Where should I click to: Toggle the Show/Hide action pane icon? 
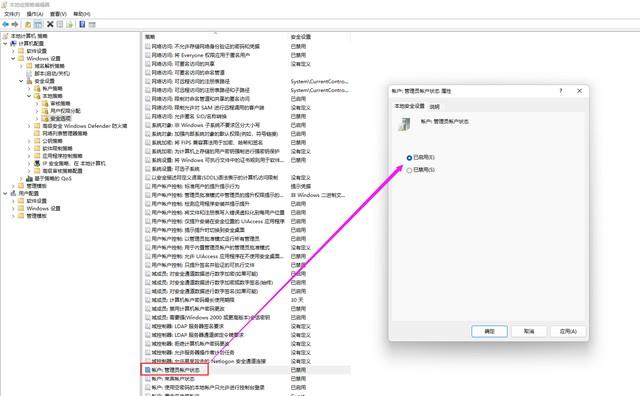(x=92, y=24)
